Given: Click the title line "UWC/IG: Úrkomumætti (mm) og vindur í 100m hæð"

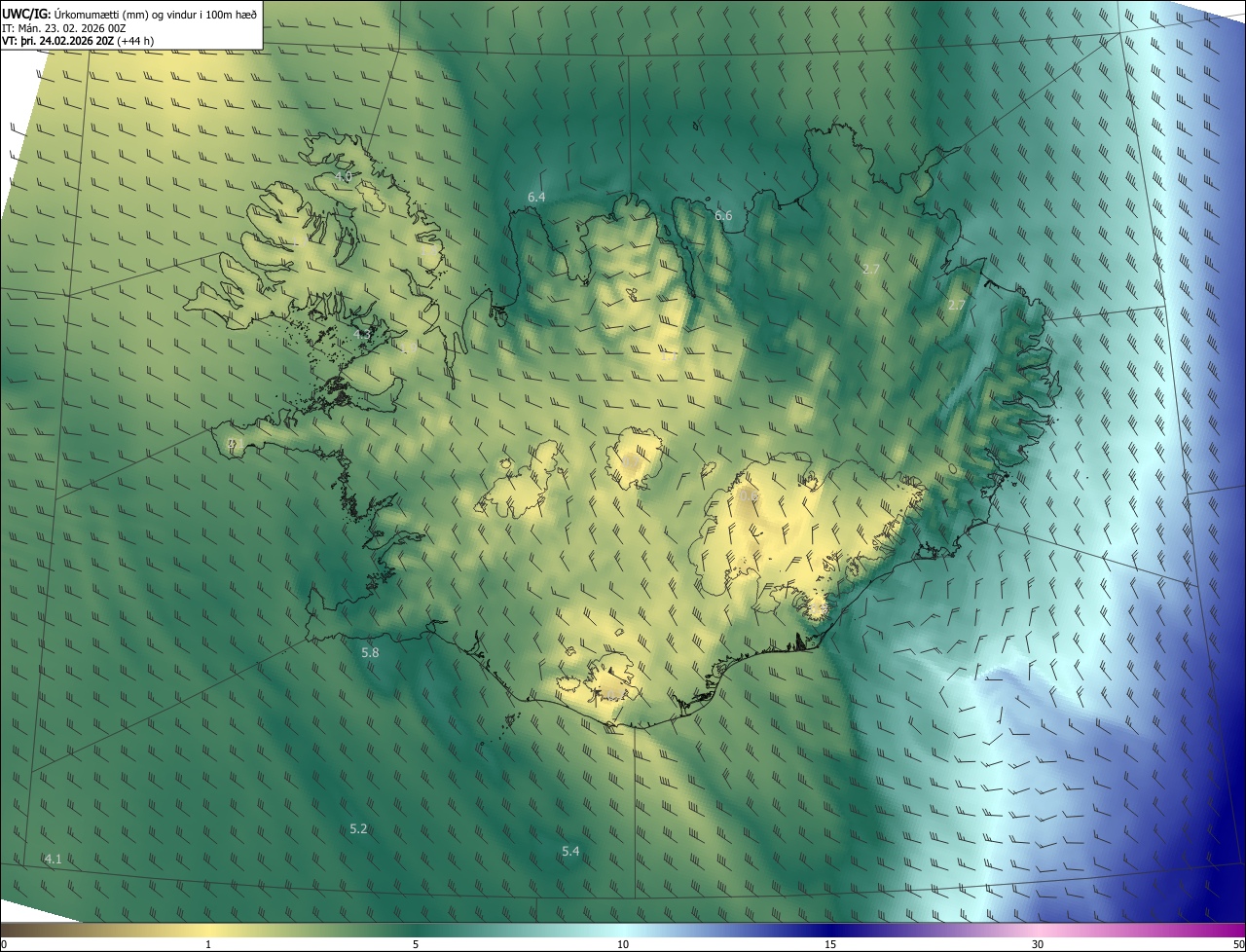Looking at the screenshot, I should [129, 14].
